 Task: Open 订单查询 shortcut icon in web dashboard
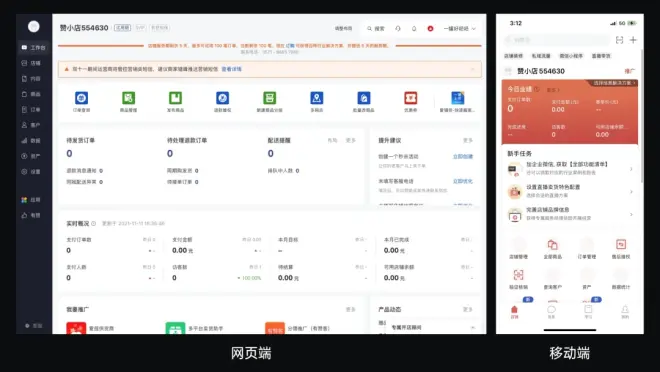(81, 98)
